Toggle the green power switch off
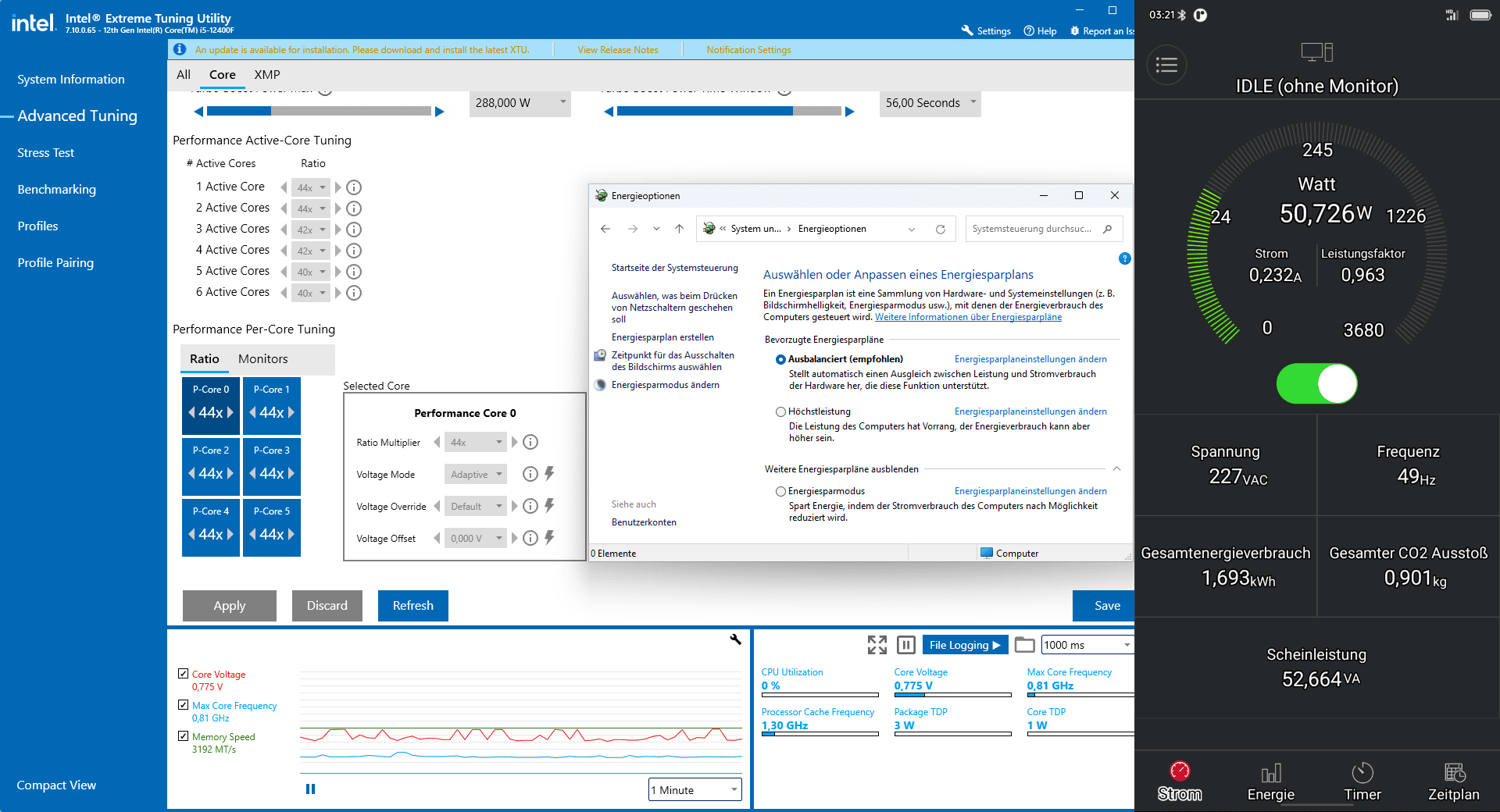This screenshot has width=1500, height=812. (1317, 383)
